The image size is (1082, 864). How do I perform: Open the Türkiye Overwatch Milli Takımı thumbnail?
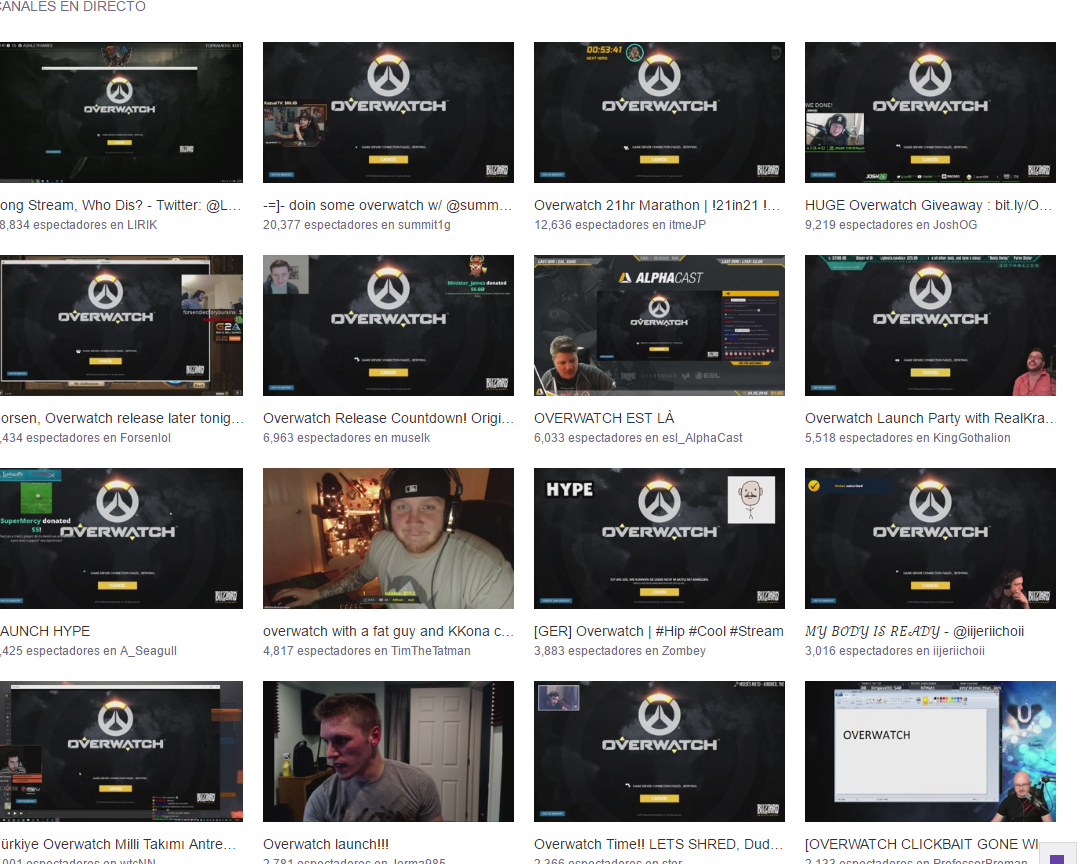[x=121, y=752]
